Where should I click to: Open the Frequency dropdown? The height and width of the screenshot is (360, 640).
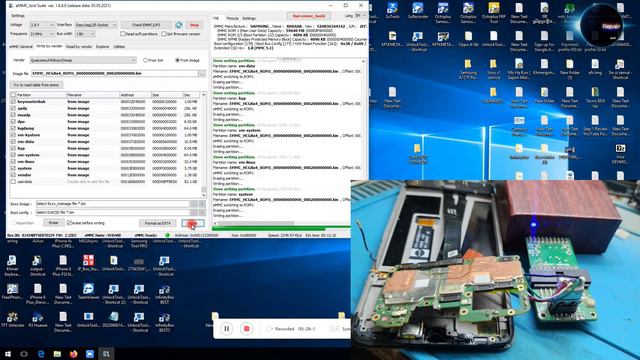pos(42,34)
